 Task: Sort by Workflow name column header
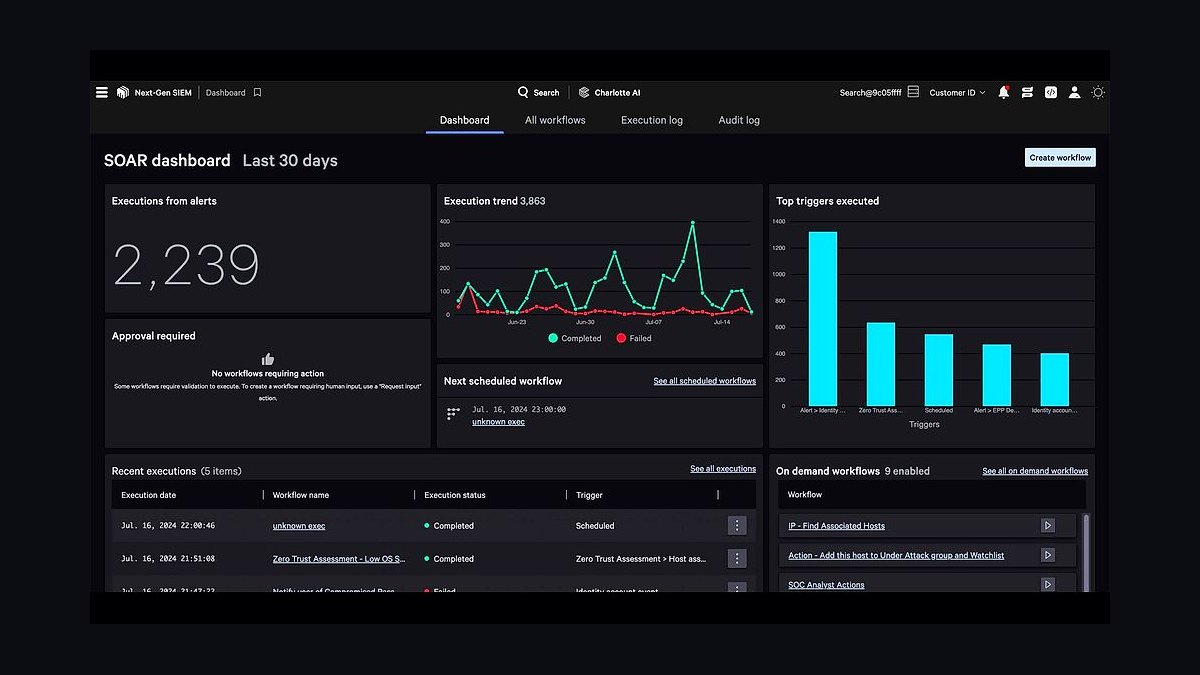pyautogui.click(x=301, y=495)
